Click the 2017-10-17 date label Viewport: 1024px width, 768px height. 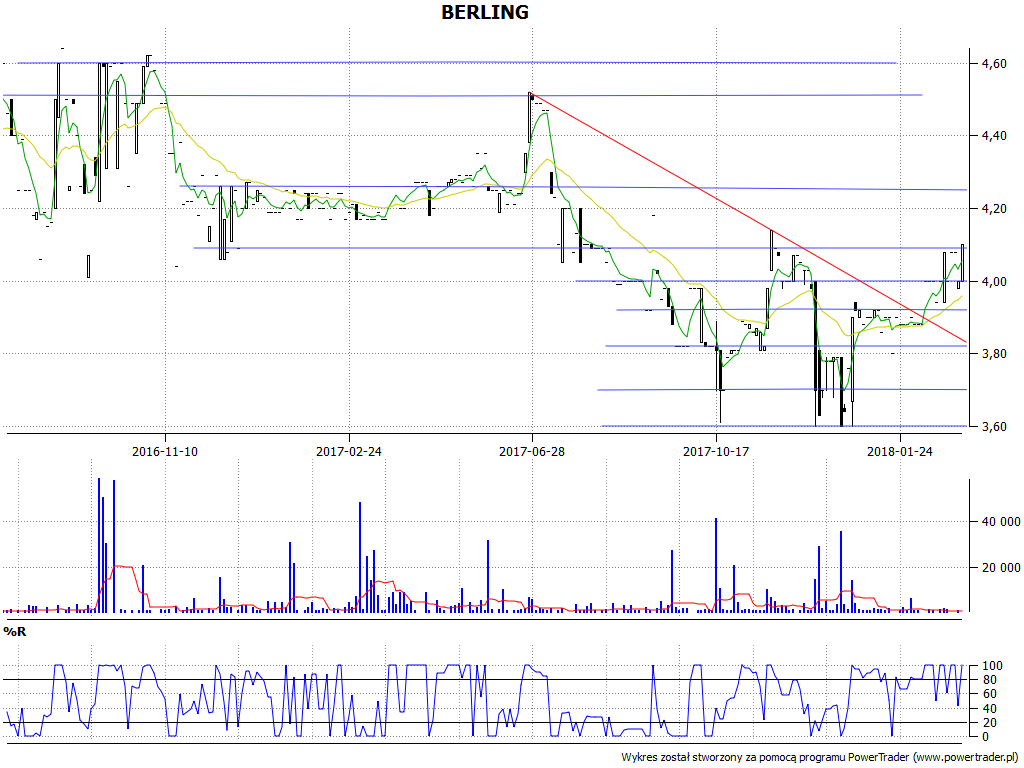coord(716,451)
